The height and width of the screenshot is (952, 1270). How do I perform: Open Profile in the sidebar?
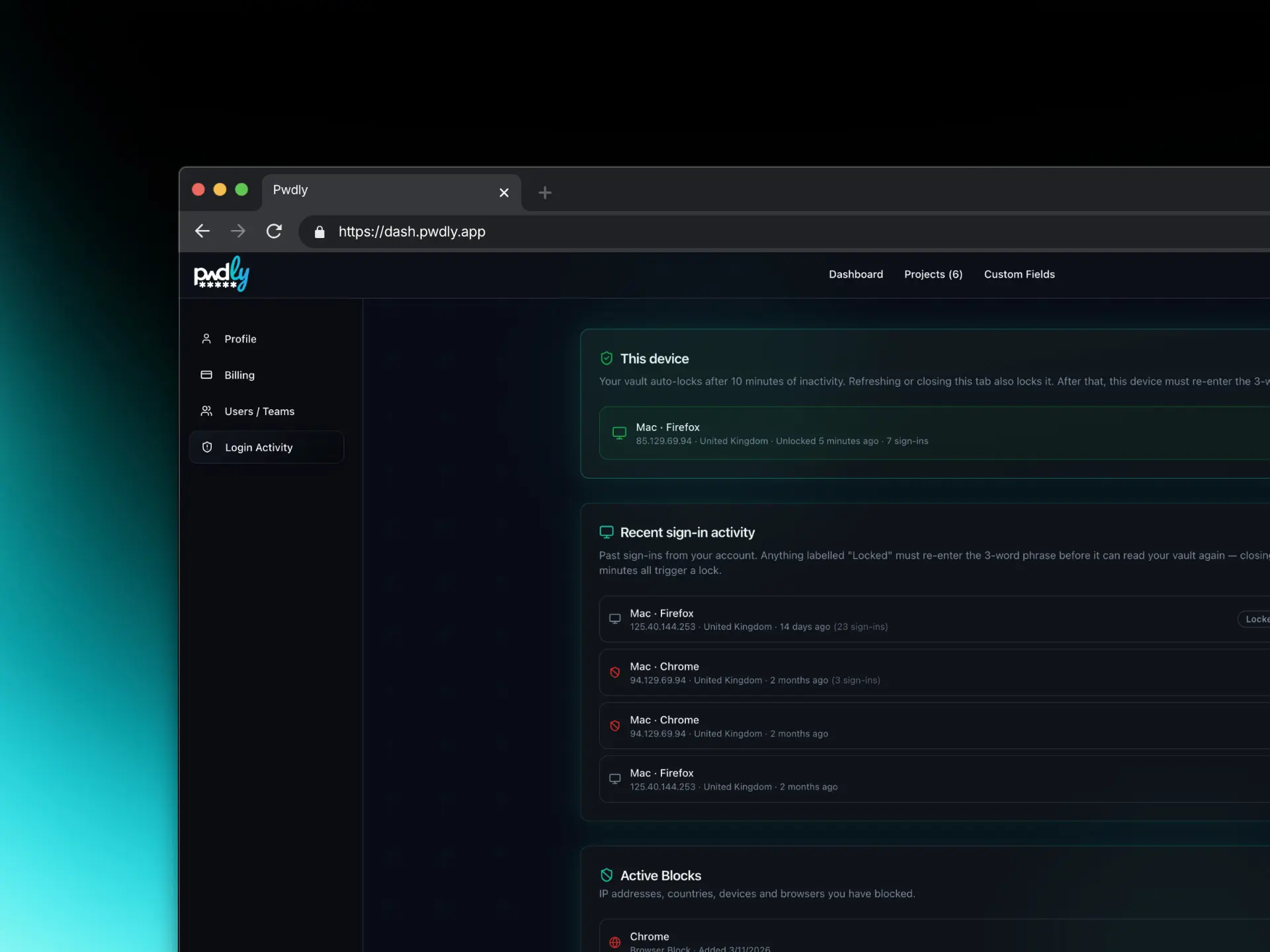[267, 338]
